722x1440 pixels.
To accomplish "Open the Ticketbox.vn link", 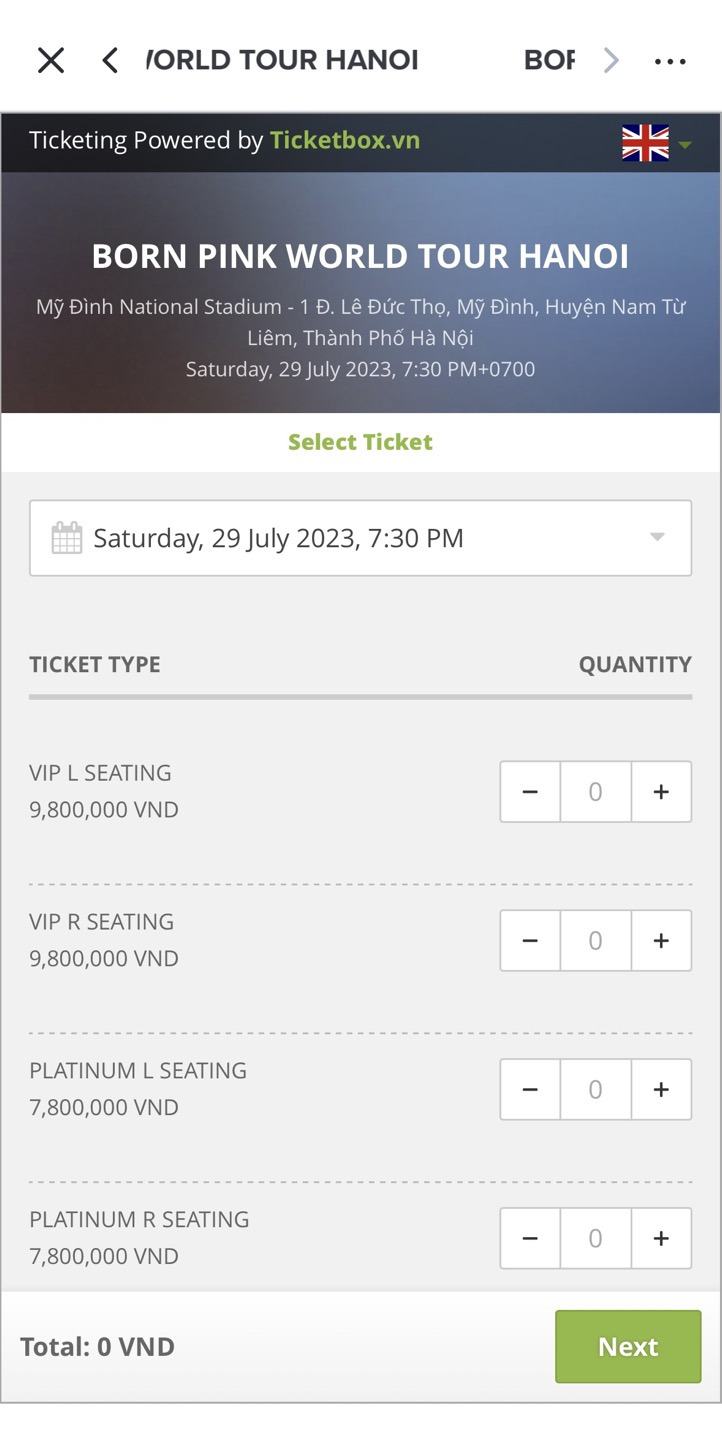I will [345, 140].
